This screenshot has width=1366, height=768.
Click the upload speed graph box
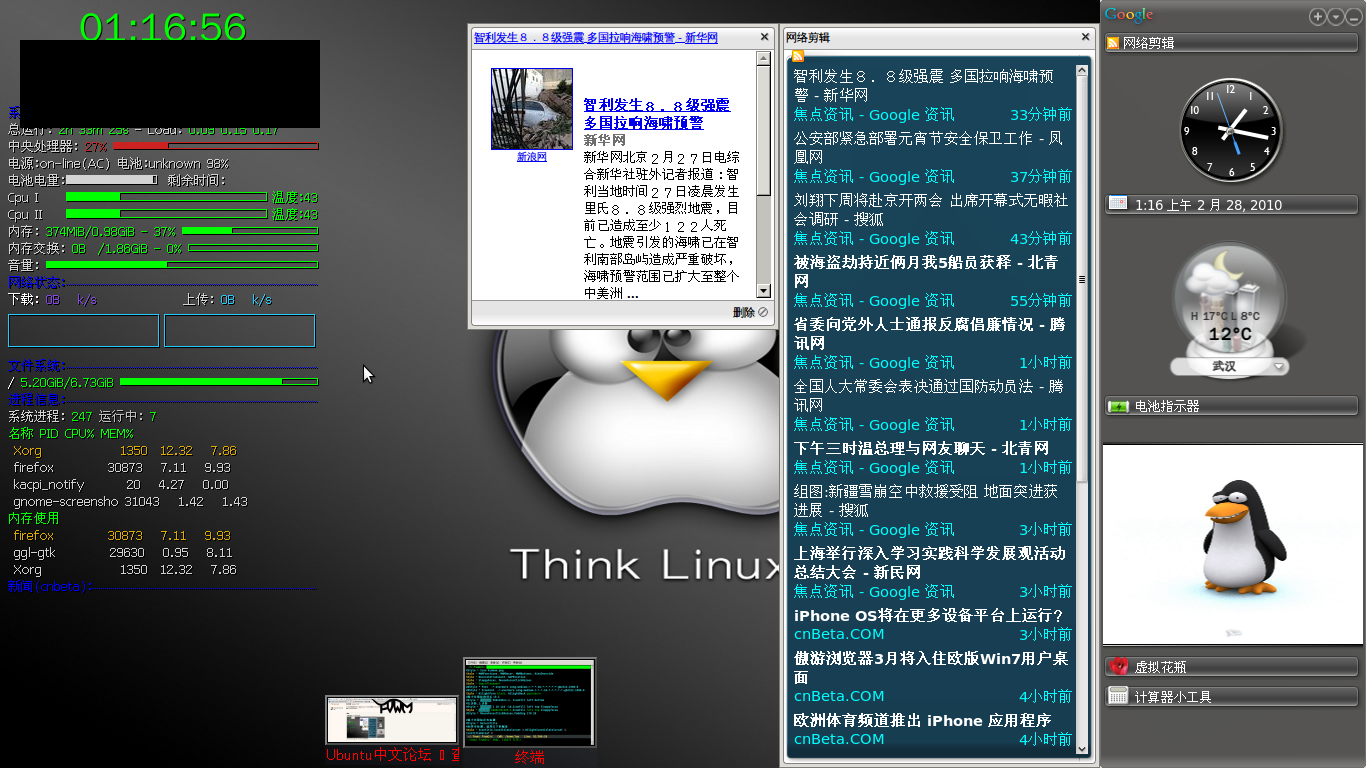pyautogui.click(x=239, y=330)
